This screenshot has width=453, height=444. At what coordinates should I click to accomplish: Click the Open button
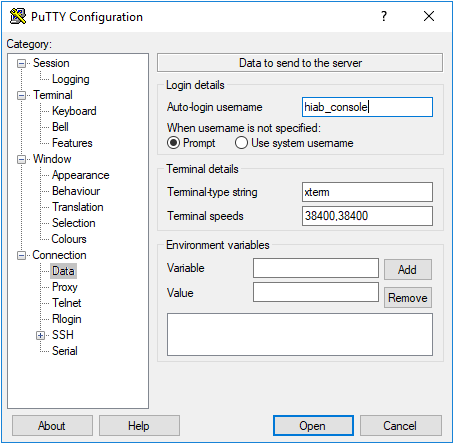click(x=313, y=426)
